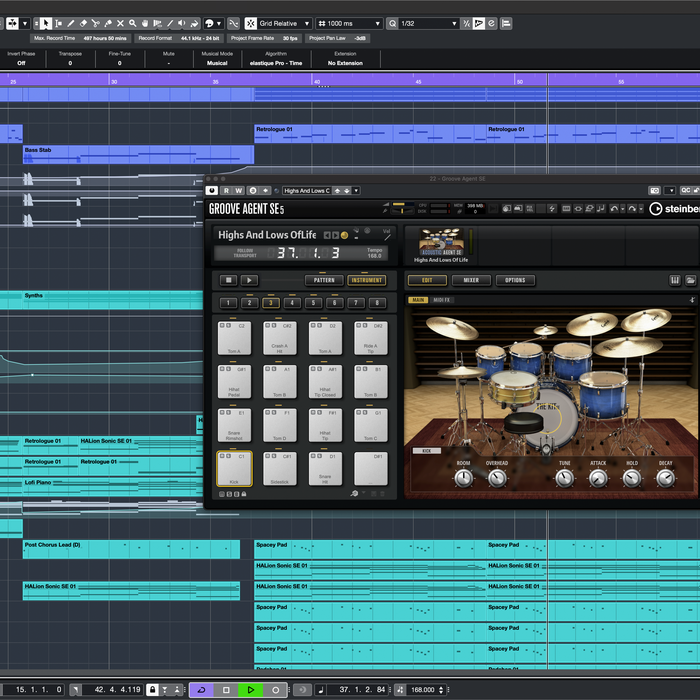
Task: Select the Zoom magnifier tool
Action: [133, 24]
